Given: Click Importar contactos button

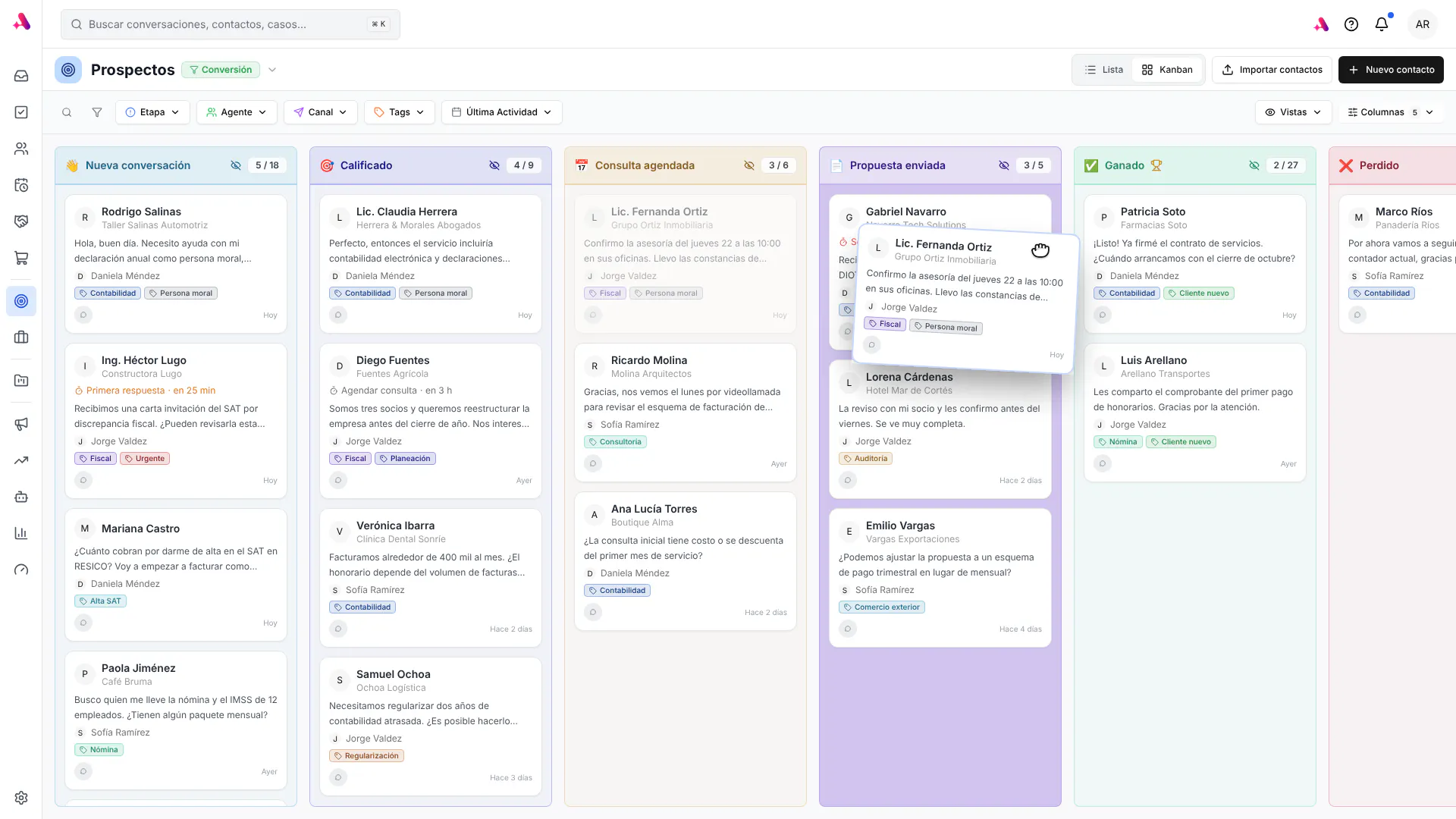Looking at the screenshot, I should 1272,70.
